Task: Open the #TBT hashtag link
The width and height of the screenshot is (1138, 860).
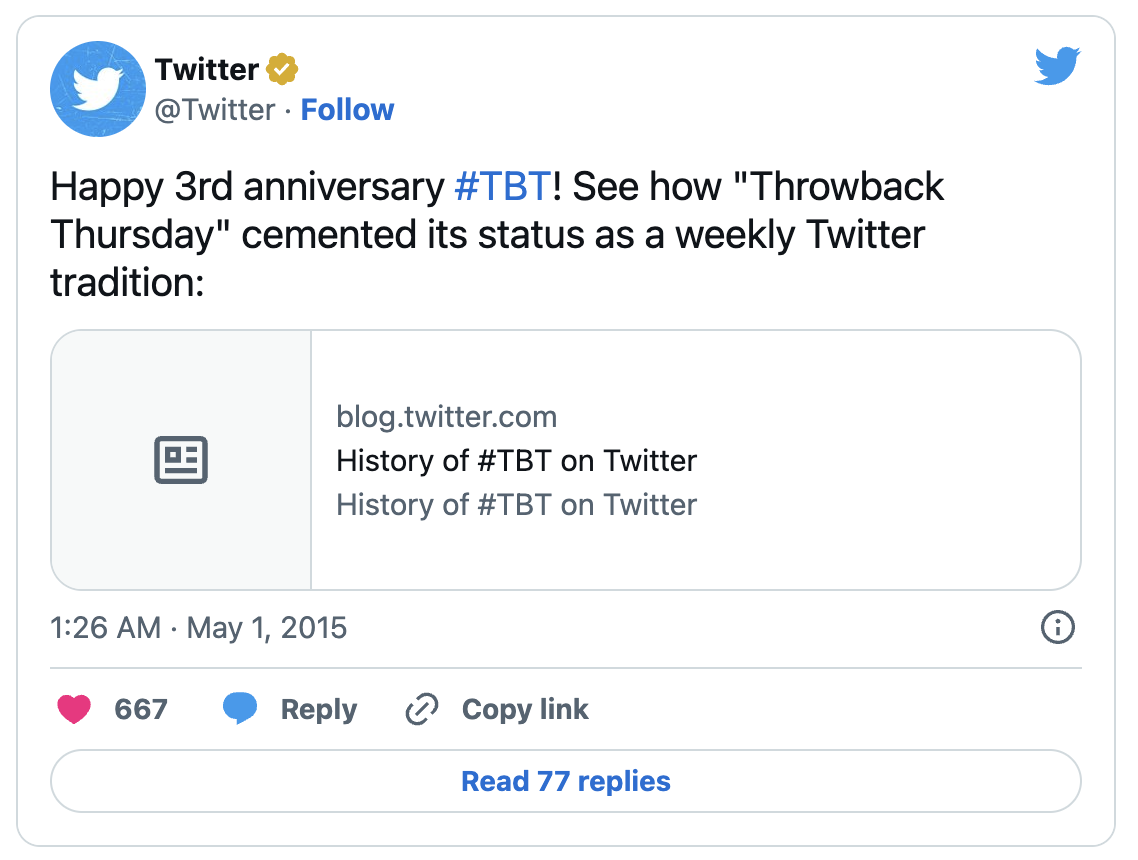Action: [502, 187]
